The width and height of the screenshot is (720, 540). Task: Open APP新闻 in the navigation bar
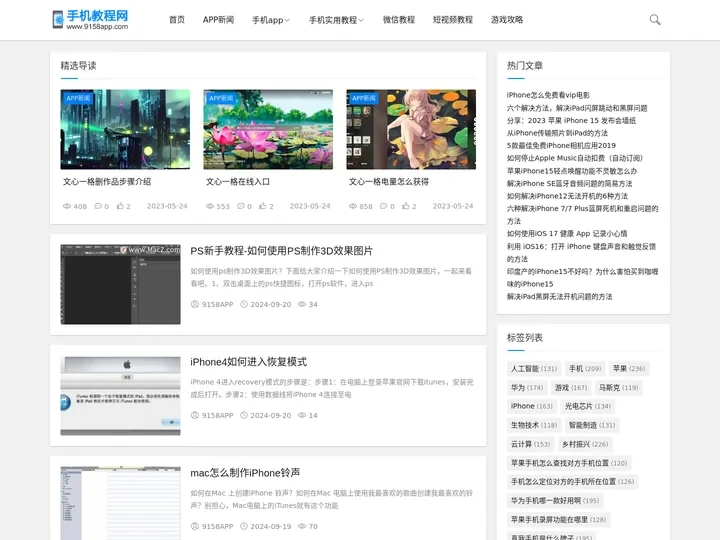point(219,20)
